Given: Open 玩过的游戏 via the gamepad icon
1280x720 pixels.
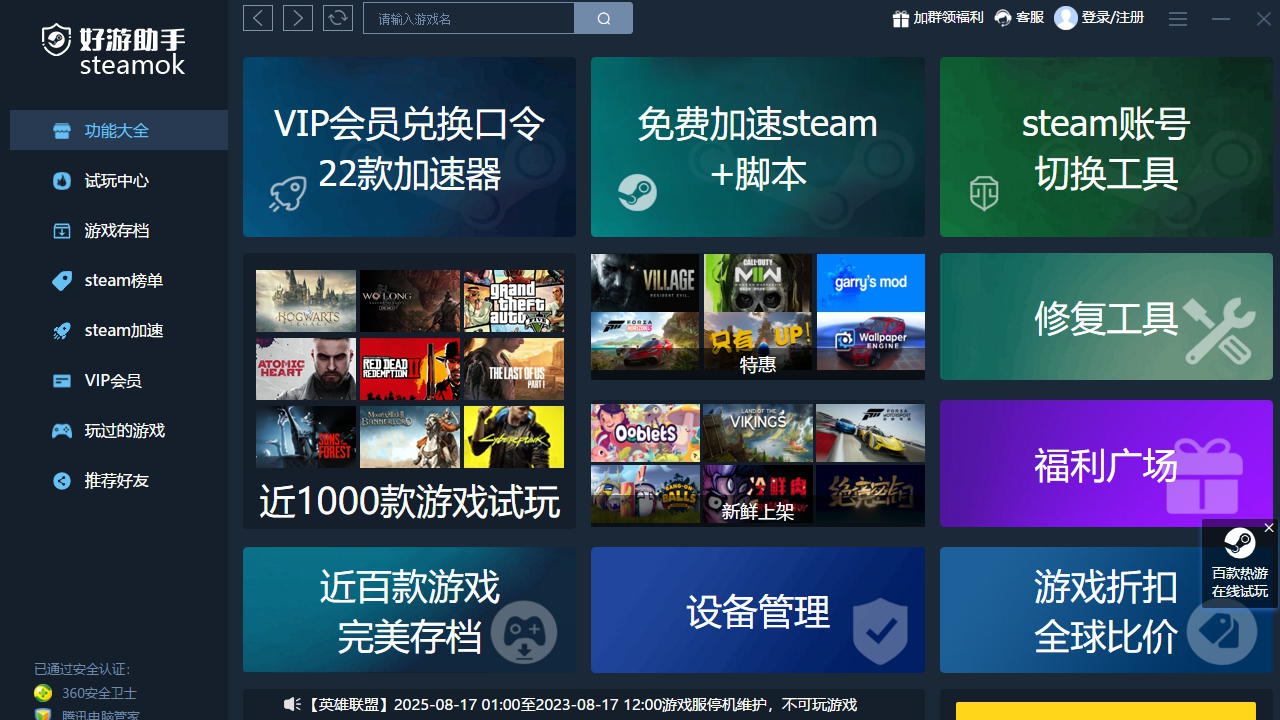Looking at the screenshot, I should (x=62, y=430).
